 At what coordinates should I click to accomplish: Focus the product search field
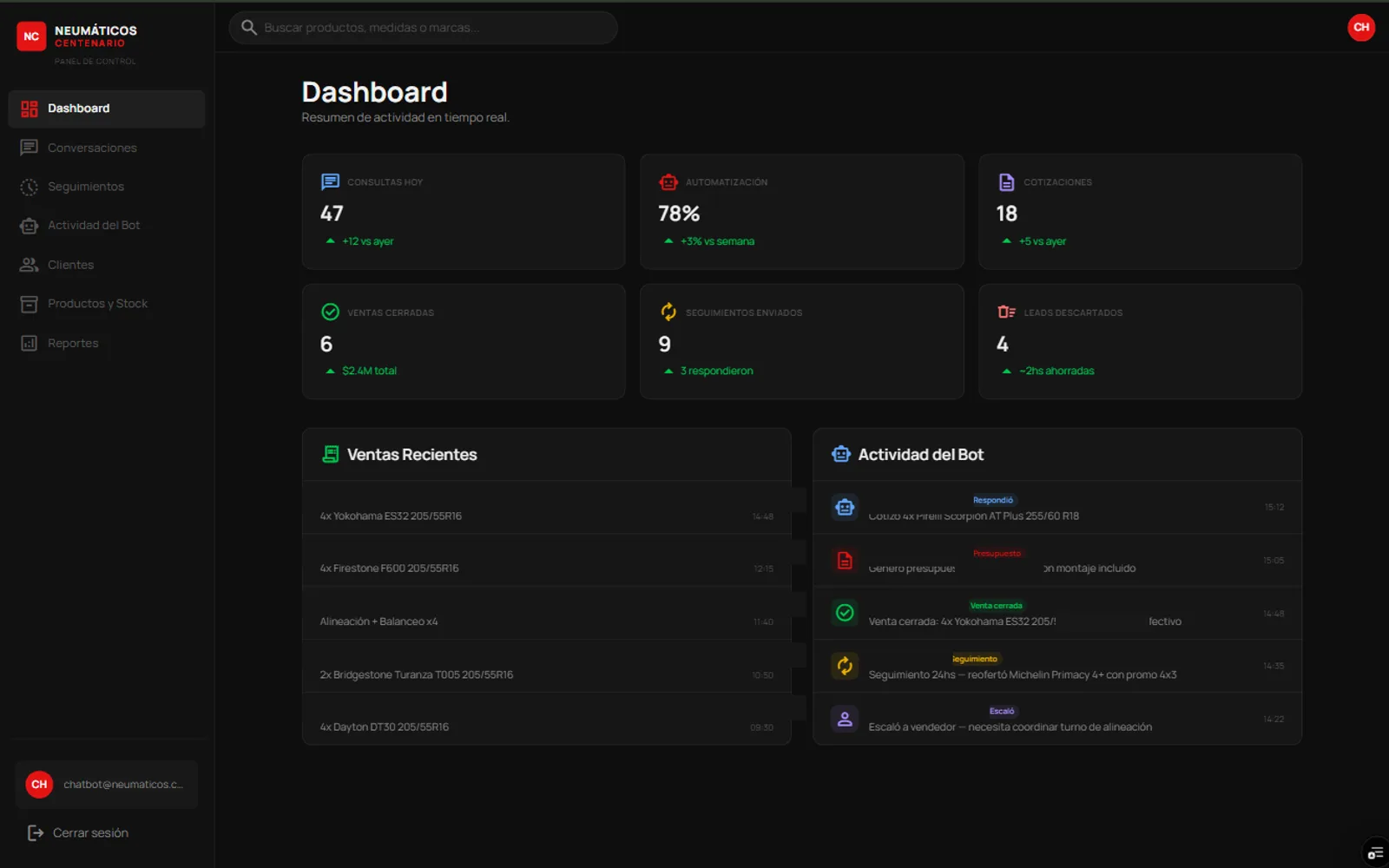click(x=423, y=28)
